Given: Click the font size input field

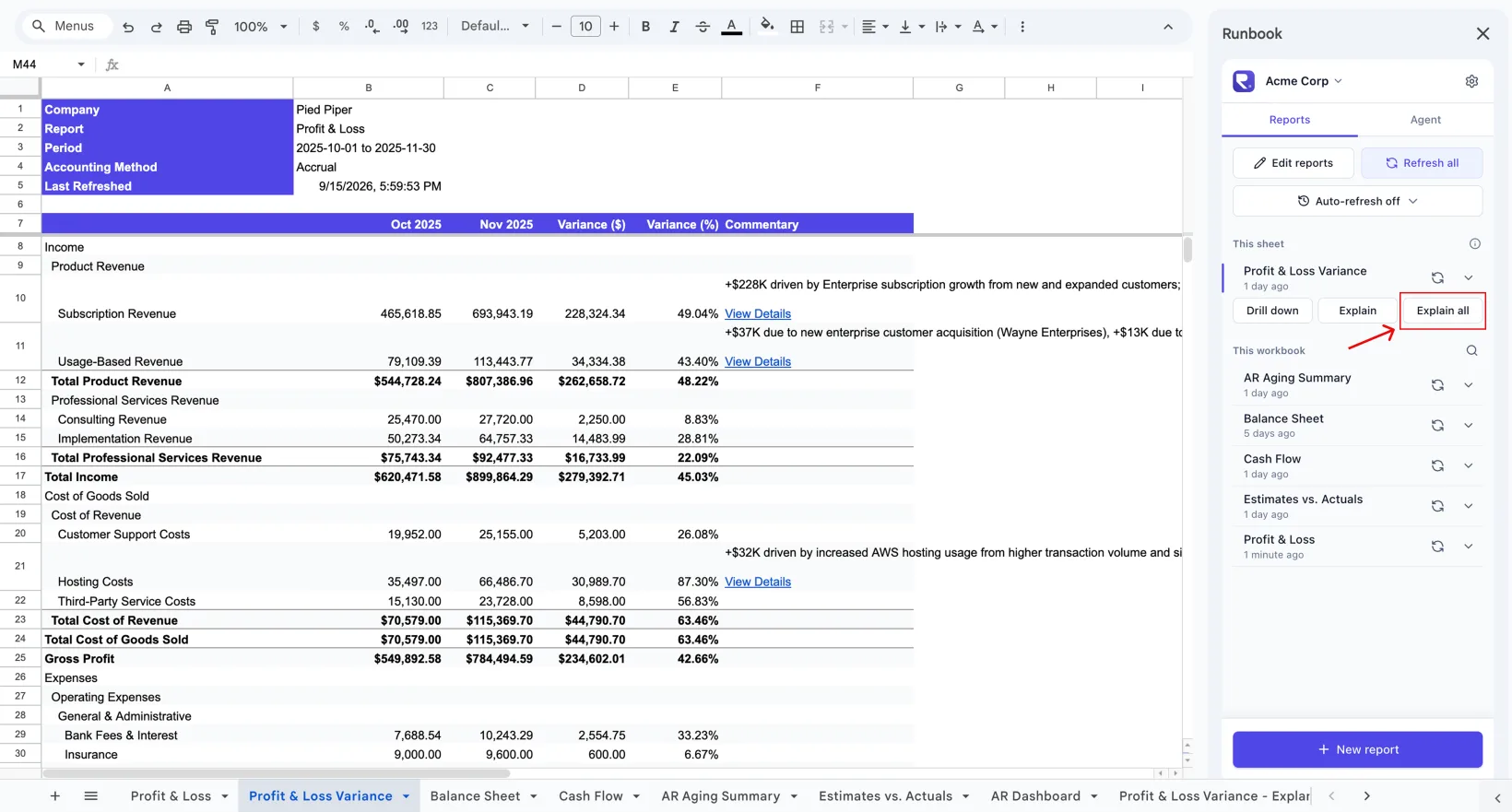Looking at the screenshot, I should (585, 27).
